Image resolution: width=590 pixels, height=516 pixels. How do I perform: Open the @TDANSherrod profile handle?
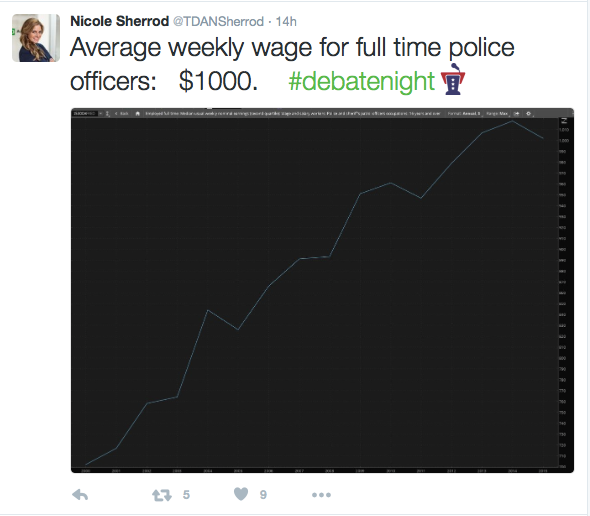(218, 21)
